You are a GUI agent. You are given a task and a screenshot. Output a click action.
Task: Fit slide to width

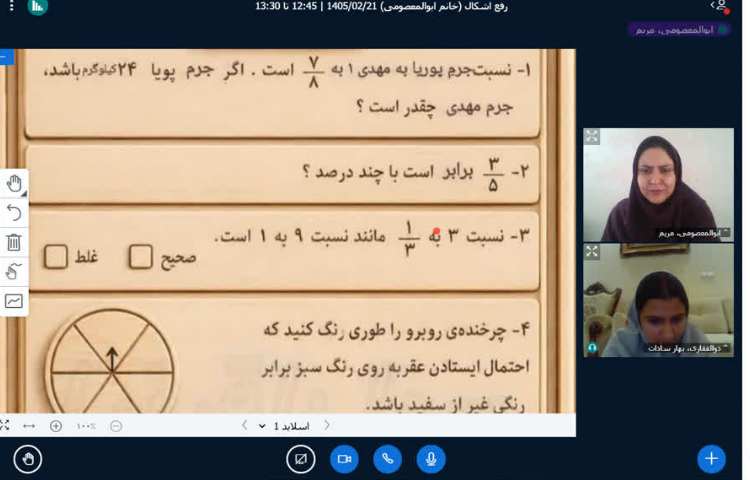[29, 425]
